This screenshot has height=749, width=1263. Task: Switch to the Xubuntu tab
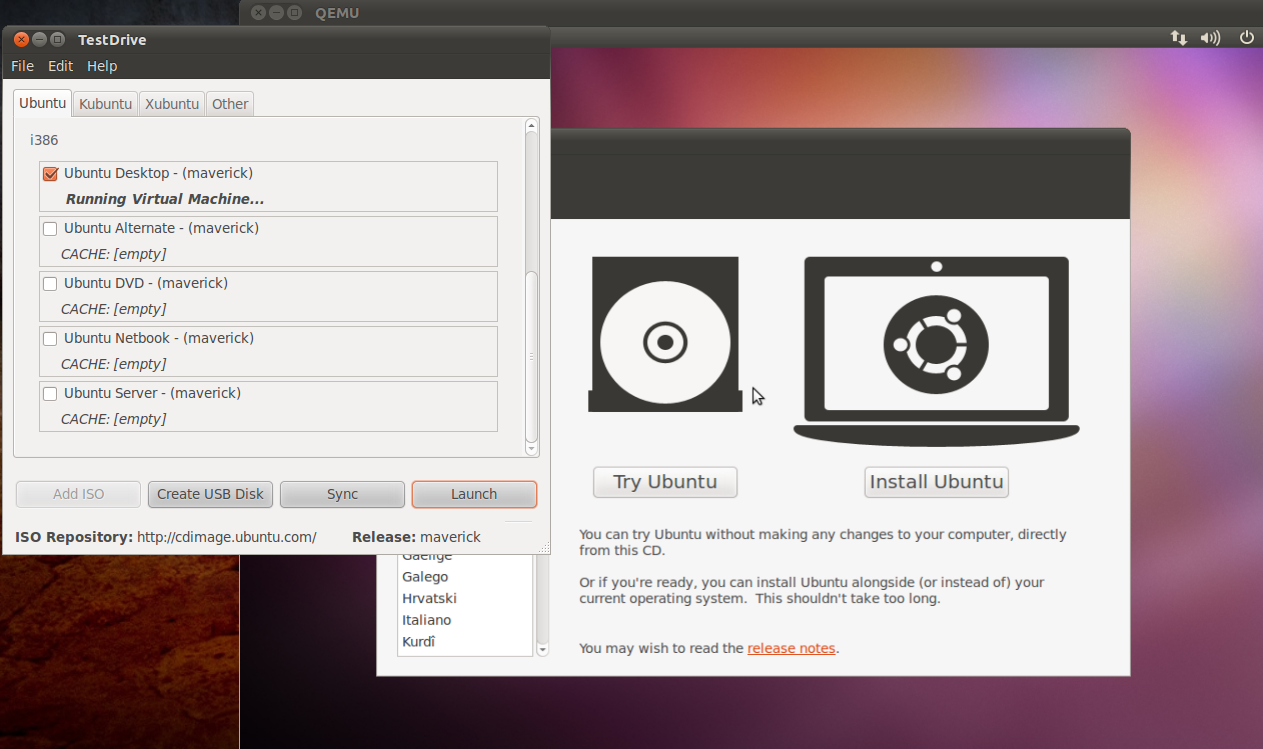172,104
